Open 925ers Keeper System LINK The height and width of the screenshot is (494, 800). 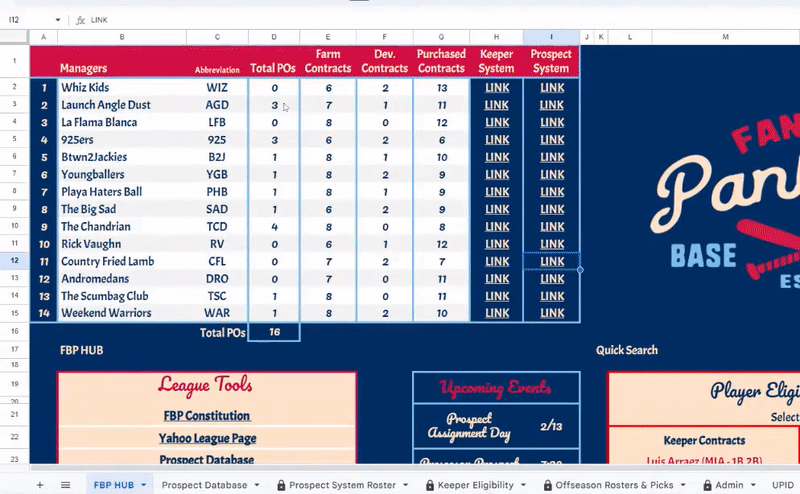pos(497,140)
